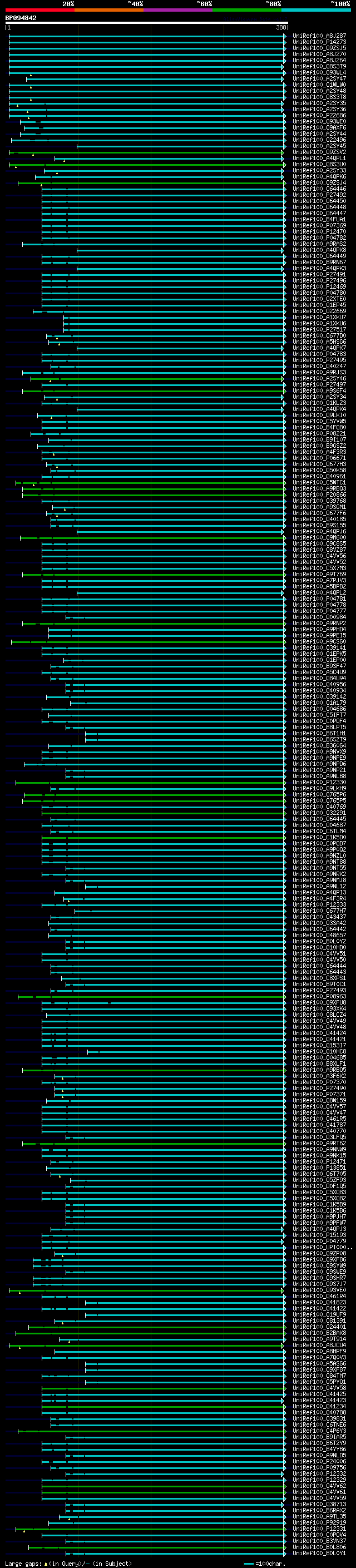Screen dimensions: 356x1568
Task: Select the UniRef100_A9PHD4 label
Action: [319, 630]
